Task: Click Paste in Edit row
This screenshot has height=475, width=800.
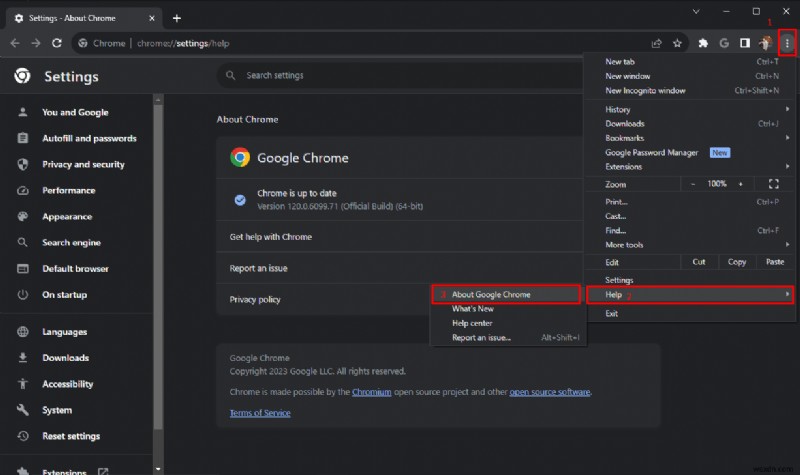Action: pos(774,262)
